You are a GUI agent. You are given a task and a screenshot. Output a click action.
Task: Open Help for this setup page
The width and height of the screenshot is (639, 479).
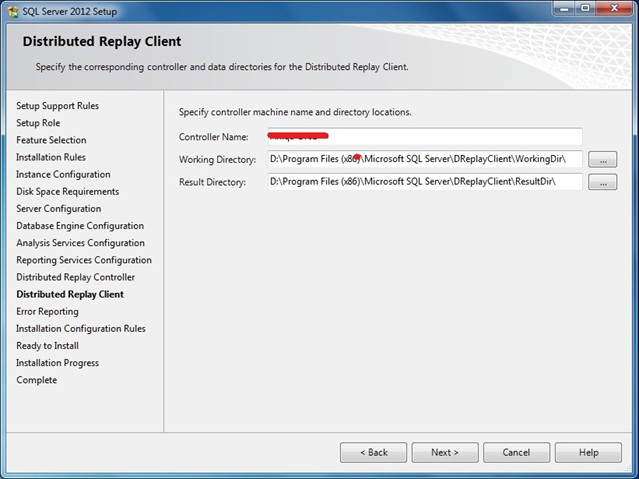pos(588,453)
